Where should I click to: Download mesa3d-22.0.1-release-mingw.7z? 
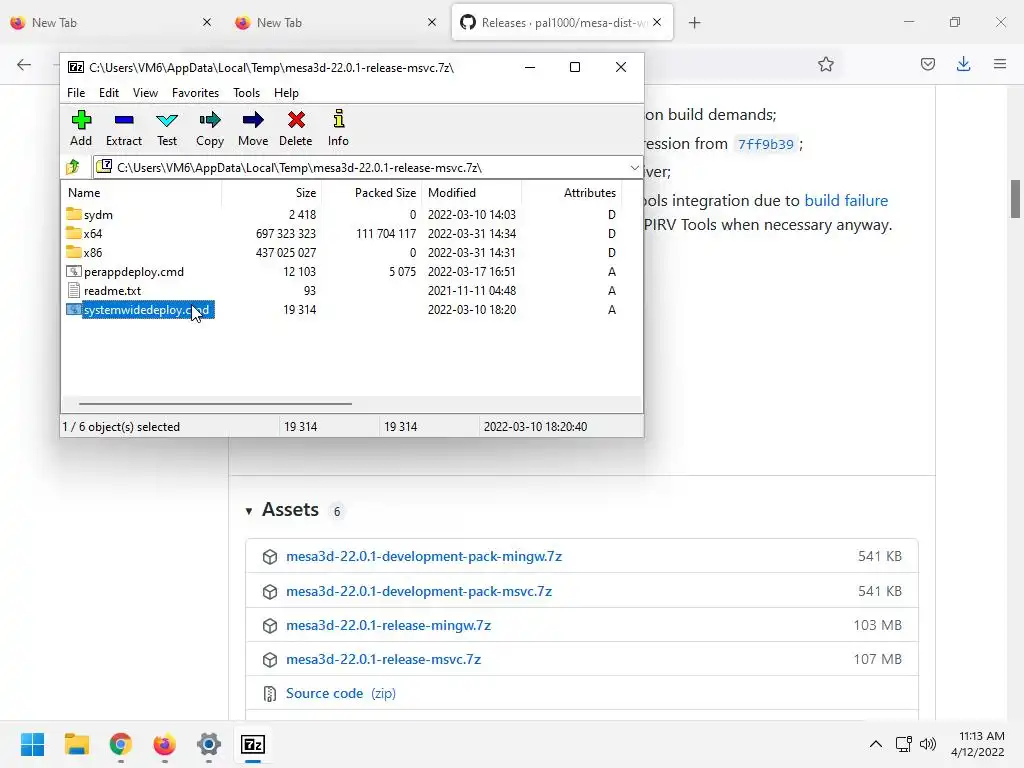pyautogui.click(x=389, y=625)
